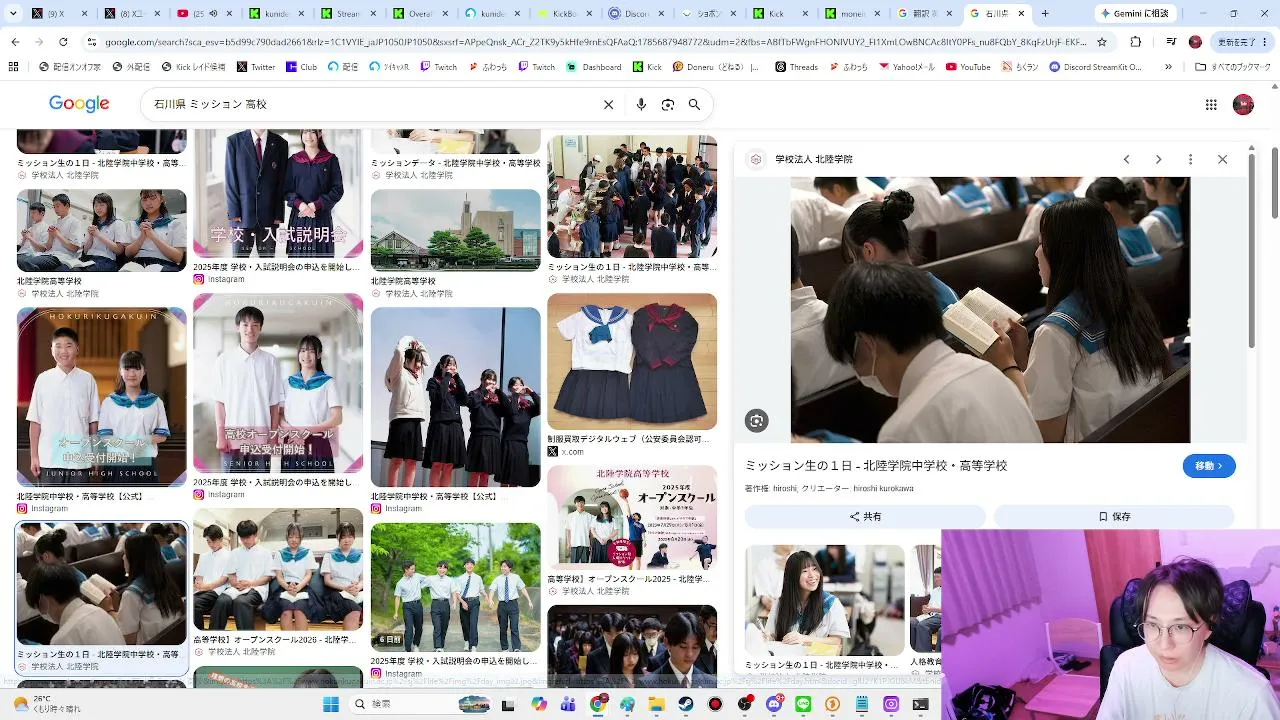The width and height of the screenshot is (1280, 720).
Task: Mute audio on the YouTube tab
Action: pyautogui.click(x=213, y=14)
